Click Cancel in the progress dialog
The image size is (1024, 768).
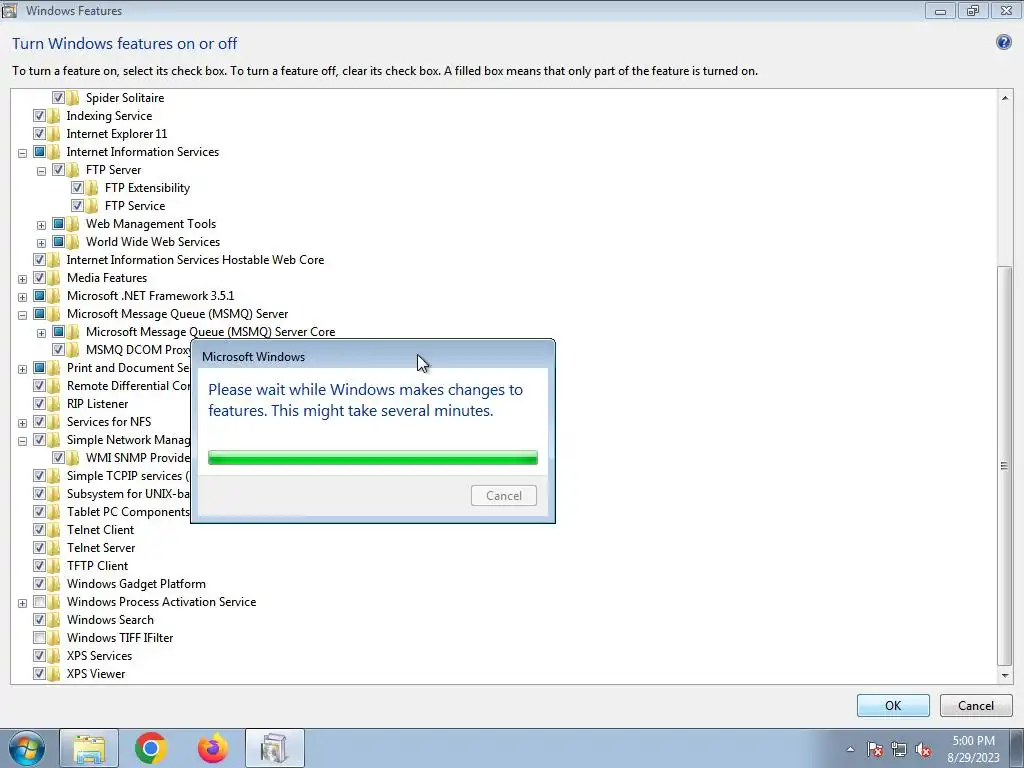[x=504, y=496]
